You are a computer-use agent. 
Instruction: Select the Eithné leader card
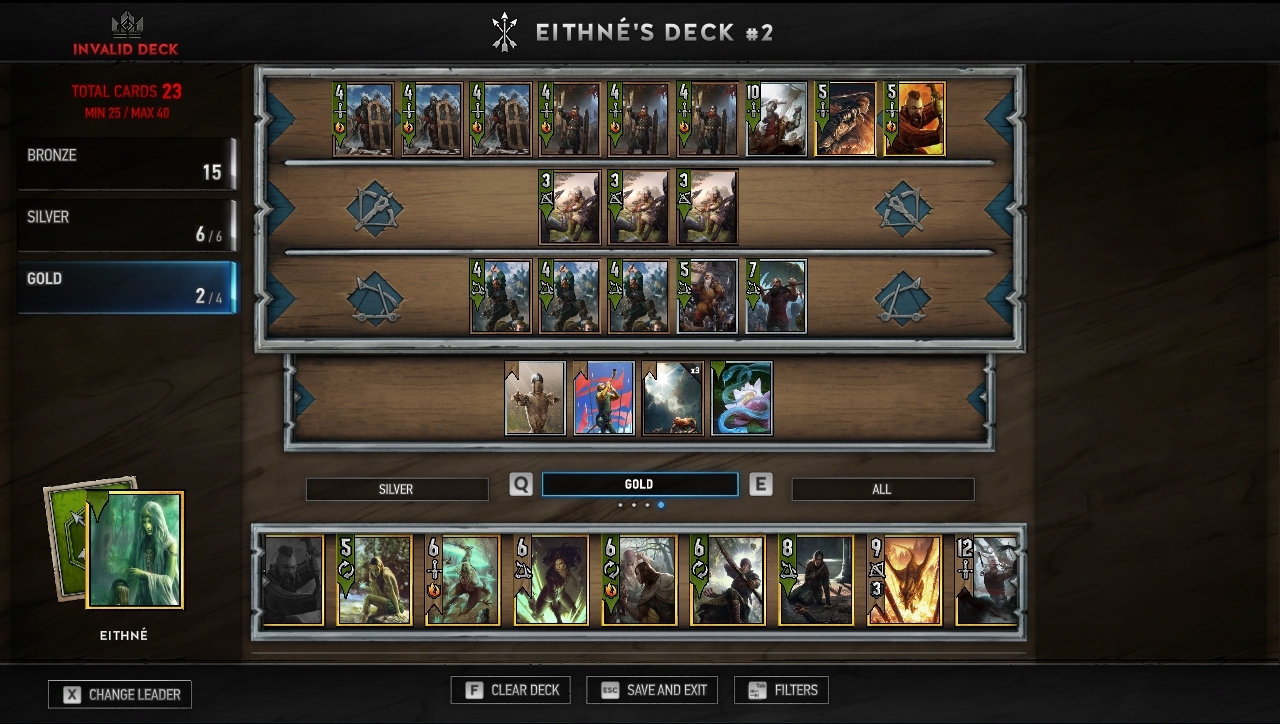[135, 549]
